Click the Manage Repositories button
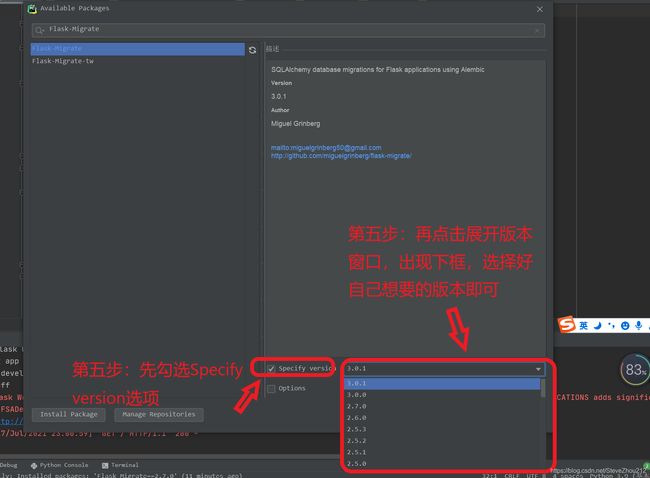The height and width of the screenshot is (478, 650). point(159,415)
